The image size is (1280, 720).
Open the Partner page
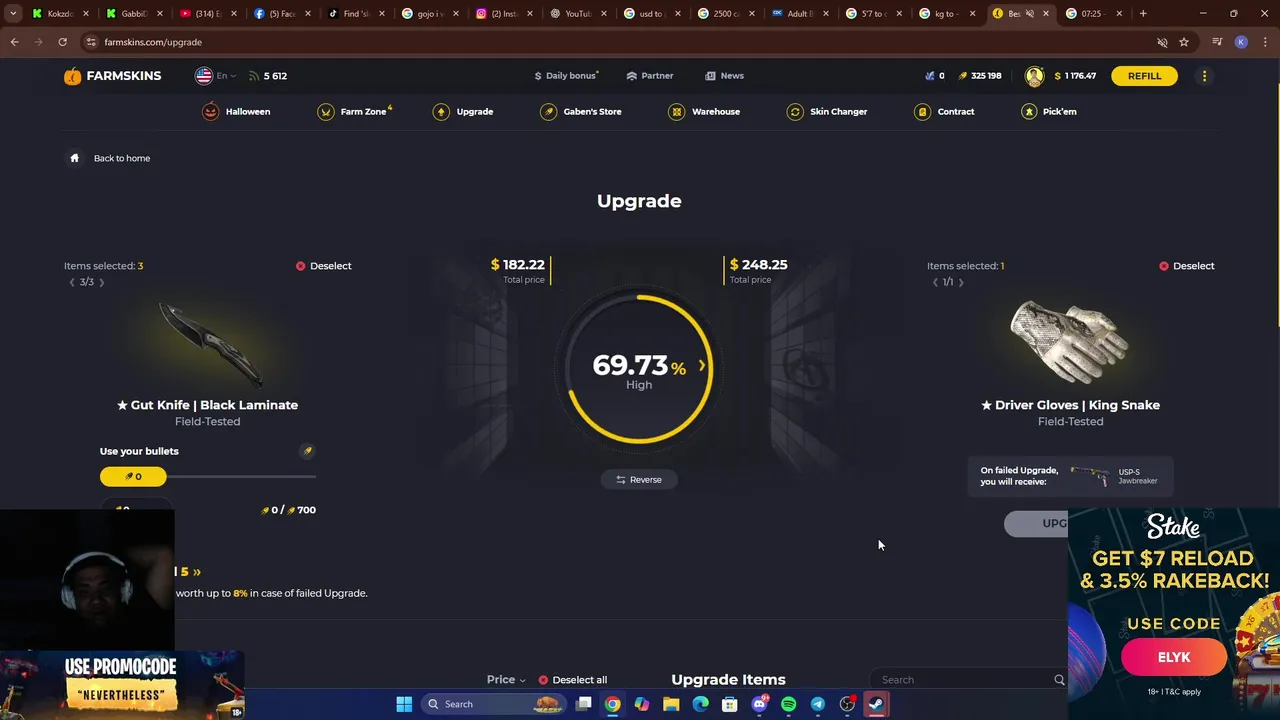tap(649, 76)
